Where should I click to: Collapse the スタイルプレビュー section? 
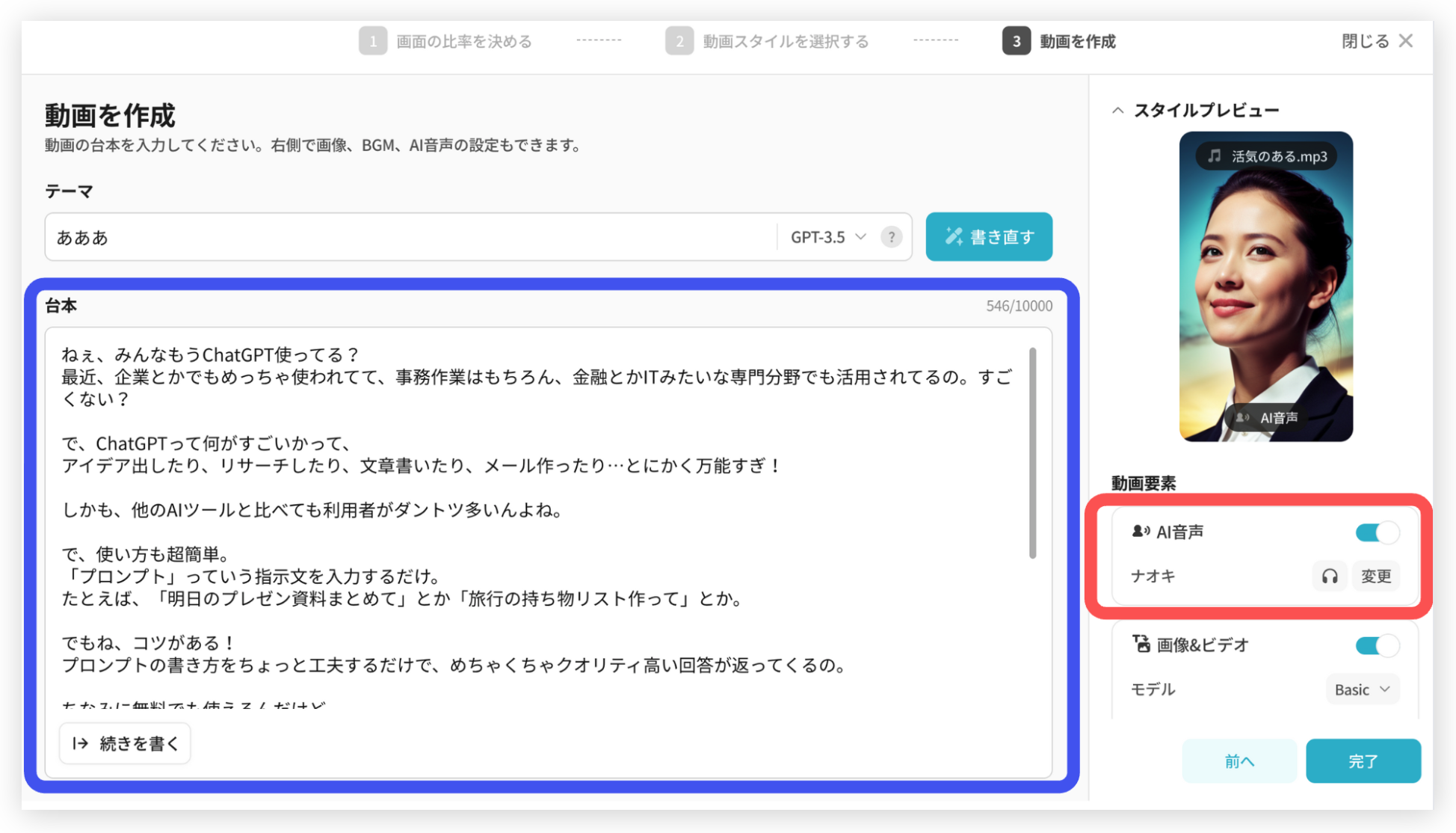[1117, 111]
